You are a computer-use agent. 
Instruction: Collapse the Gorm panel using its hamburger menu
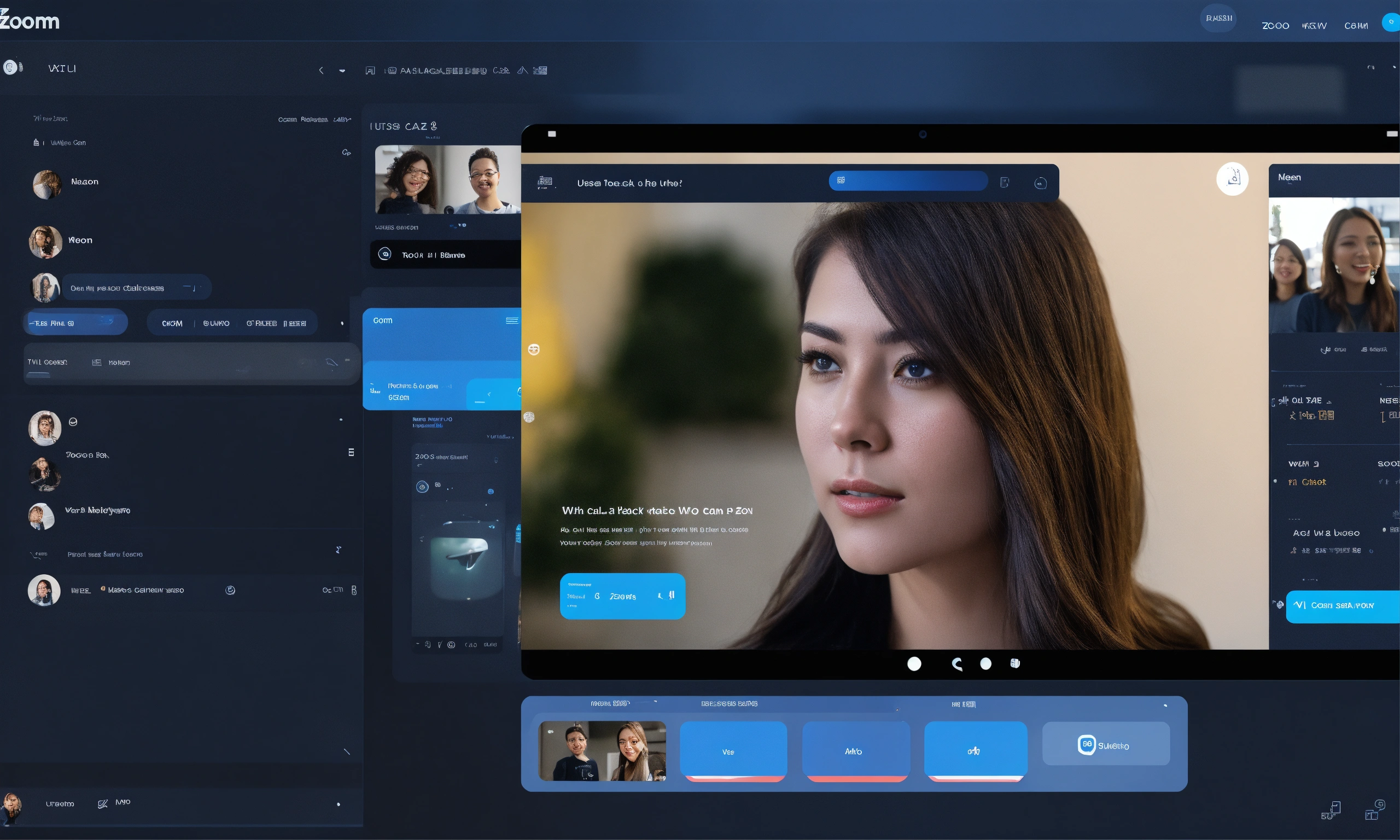pyautogui.click(x=512, y=320)
